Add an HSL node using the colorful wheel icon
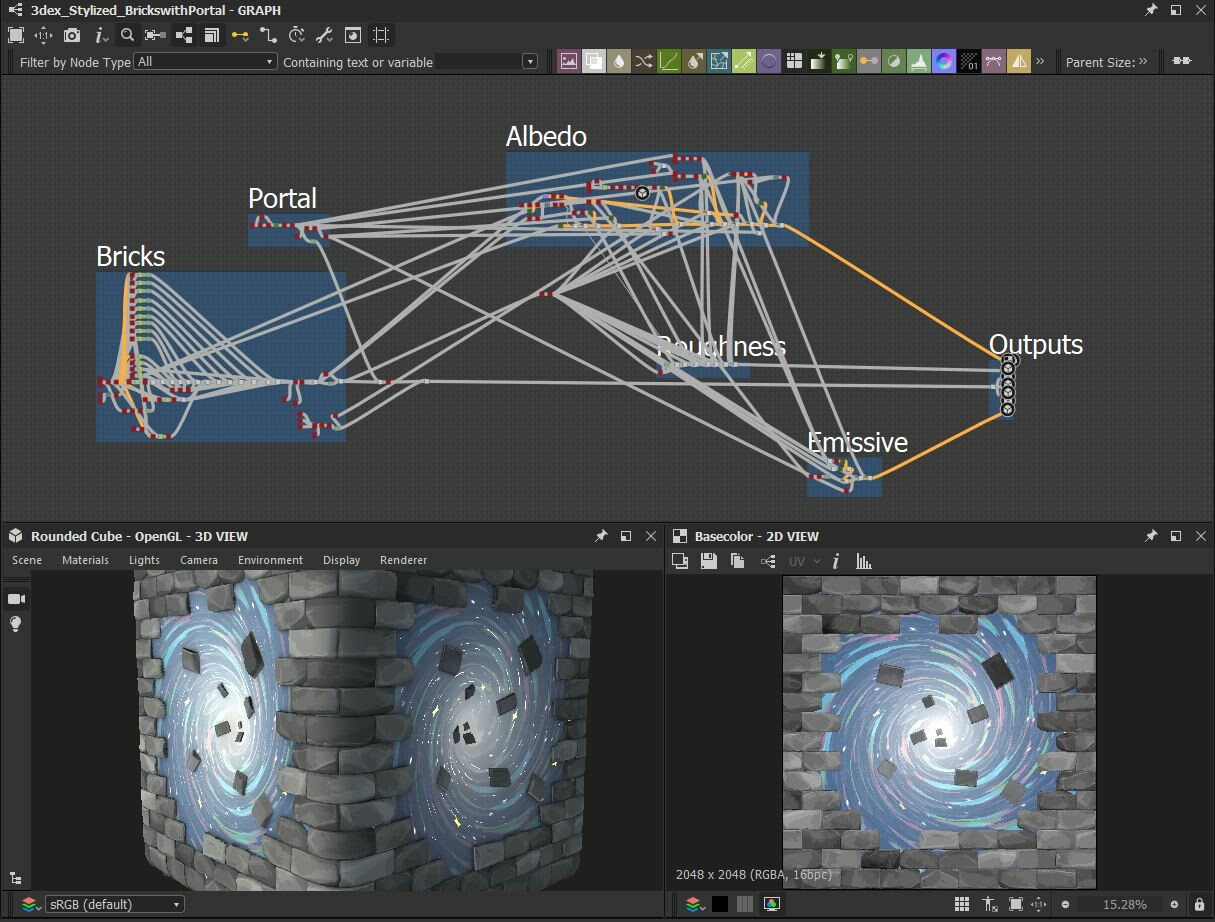This screenshot has width=1215, height=922. point(943,61)
